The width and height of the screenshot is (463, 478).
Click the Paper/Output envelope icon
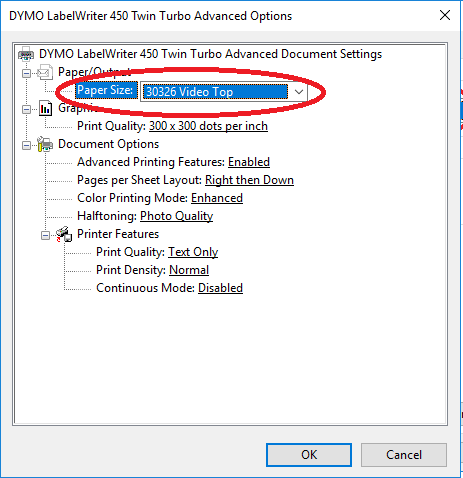tap(45, 72)
